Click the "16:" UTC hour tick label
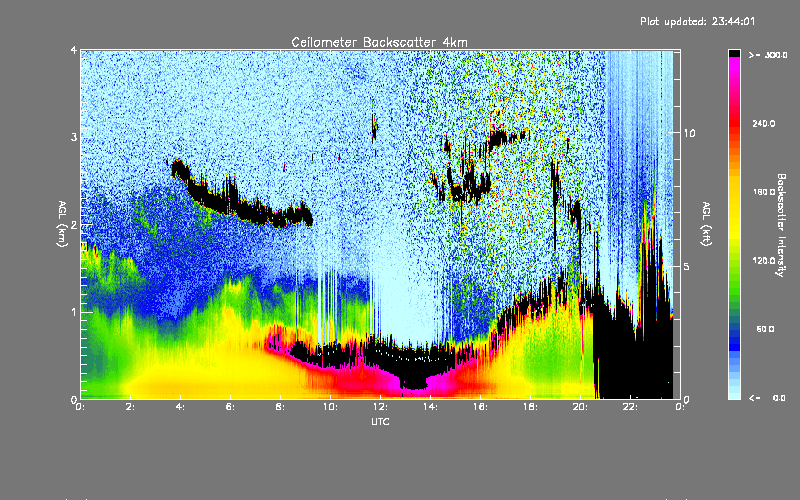 point(480,407)
